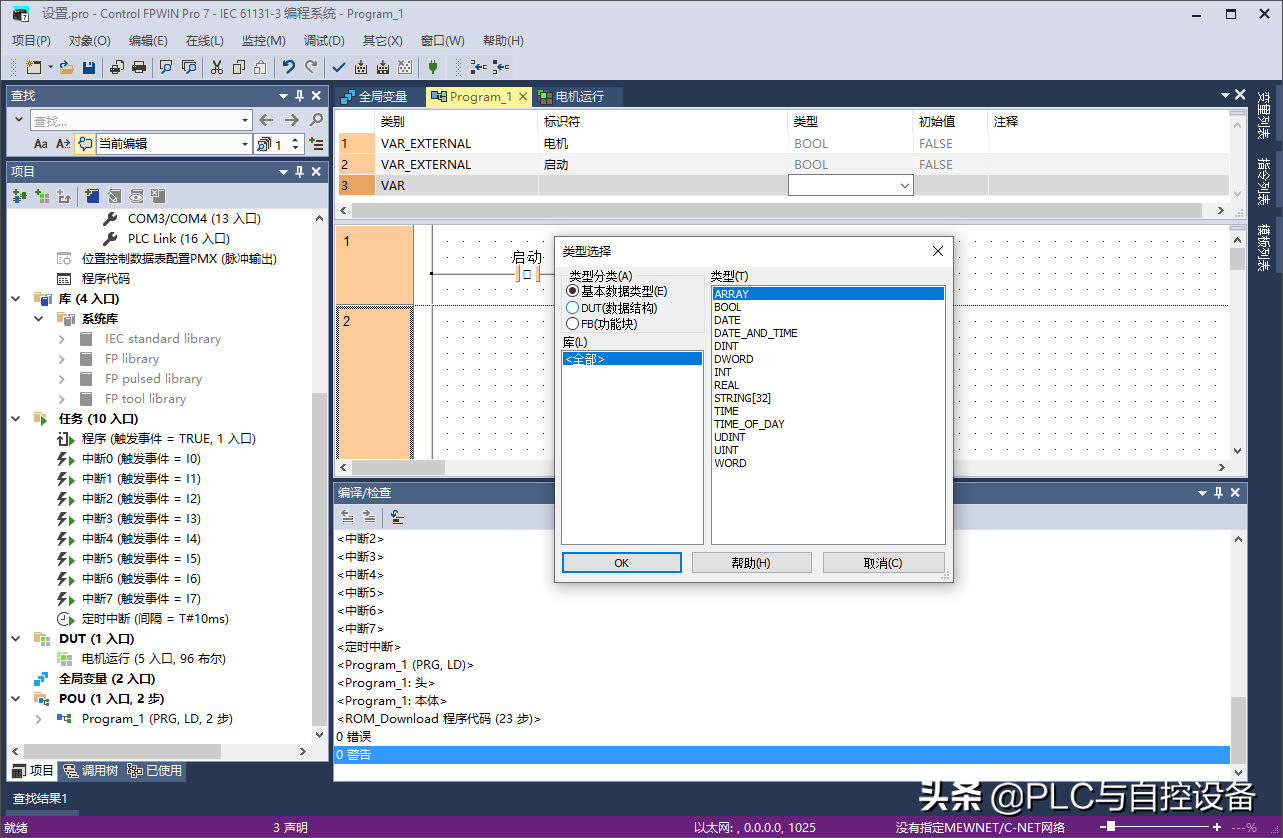
Task: Open the 调试(D) menu
Action: pyautogui.click(x=323, y=41)
